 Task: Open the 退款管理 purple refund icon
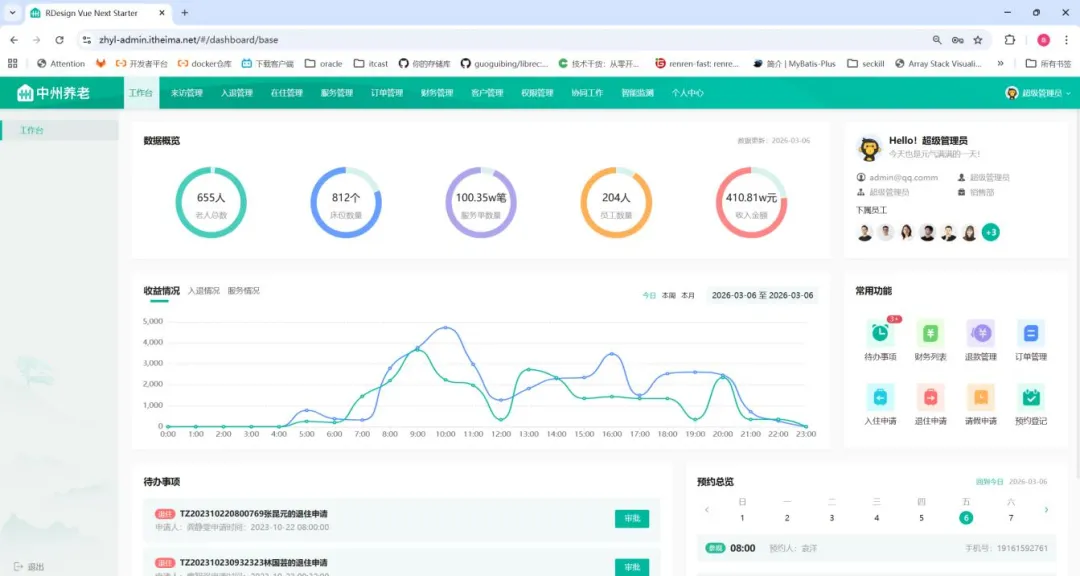point(980,333)
